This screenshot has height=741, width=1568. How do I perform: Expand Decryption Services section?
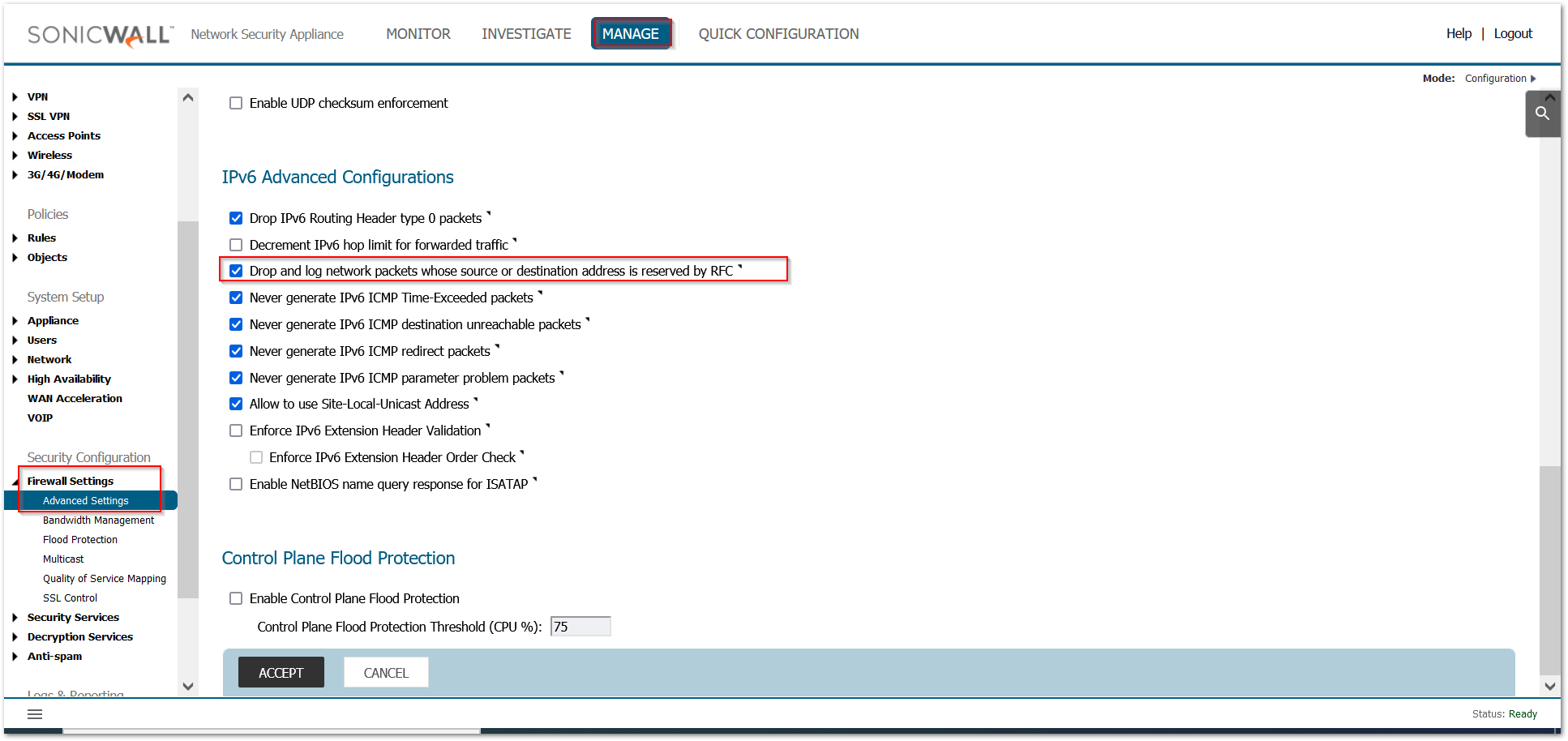pos(15,636)
